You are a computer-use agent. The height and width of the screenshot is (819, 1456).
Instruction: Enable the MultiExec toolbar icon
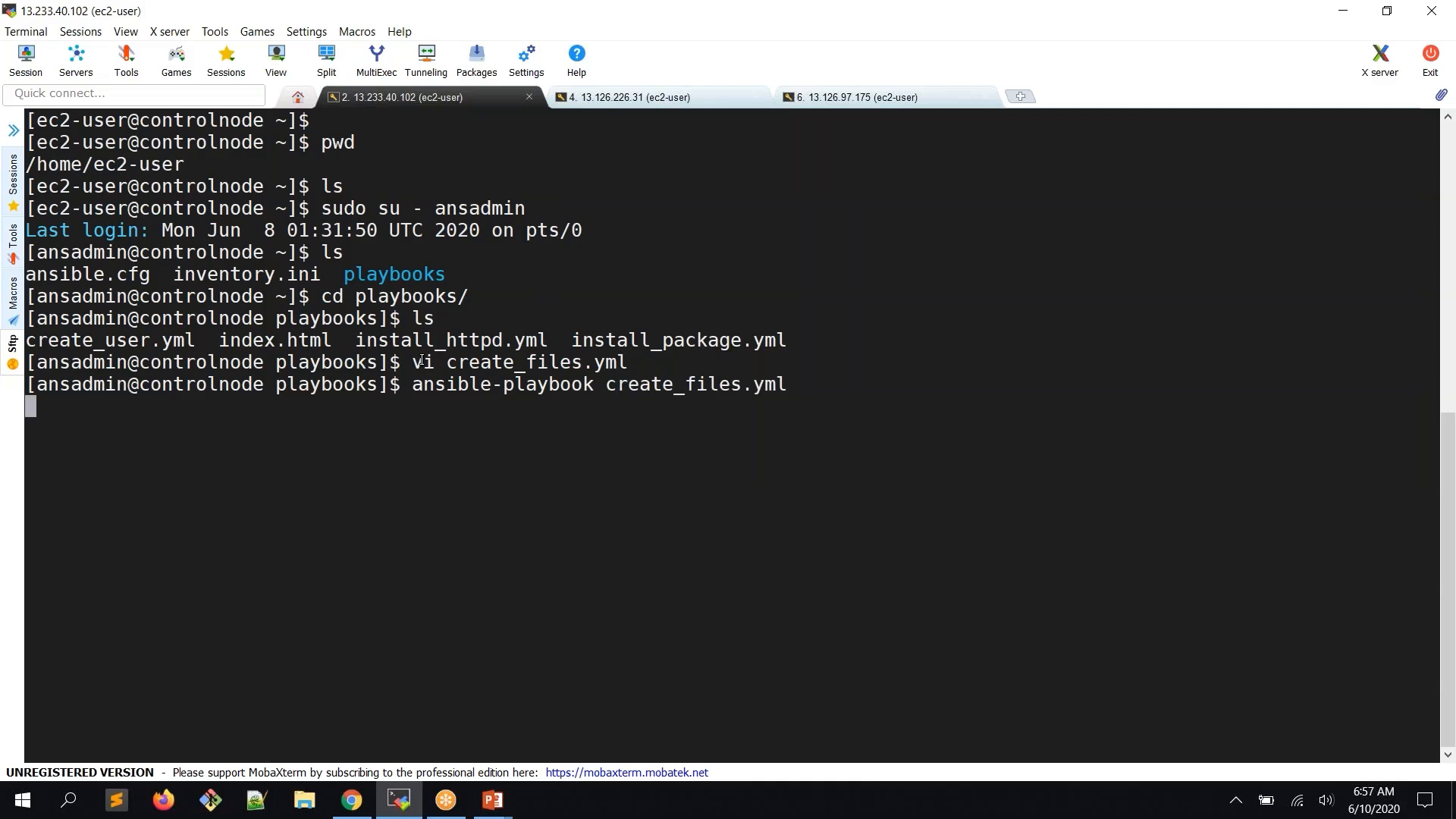(x=376, y=61)
